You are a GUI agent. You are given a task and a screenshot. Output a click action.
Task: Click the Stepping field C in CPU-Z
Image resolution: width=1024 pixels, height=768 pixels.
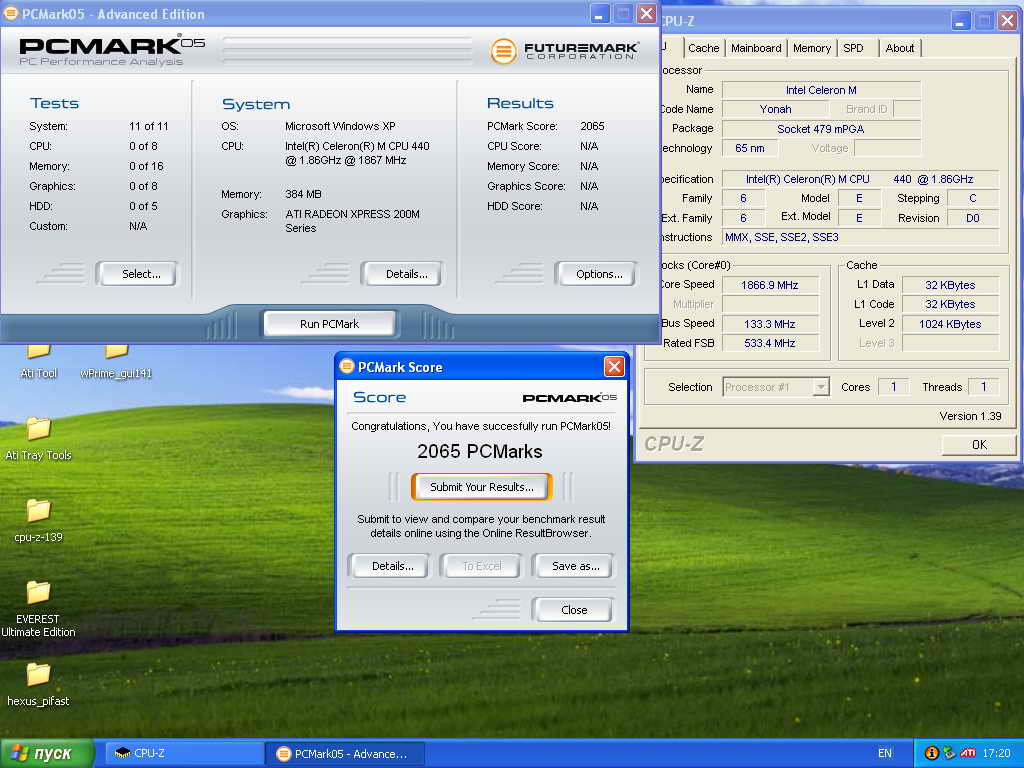click(973, 199)
